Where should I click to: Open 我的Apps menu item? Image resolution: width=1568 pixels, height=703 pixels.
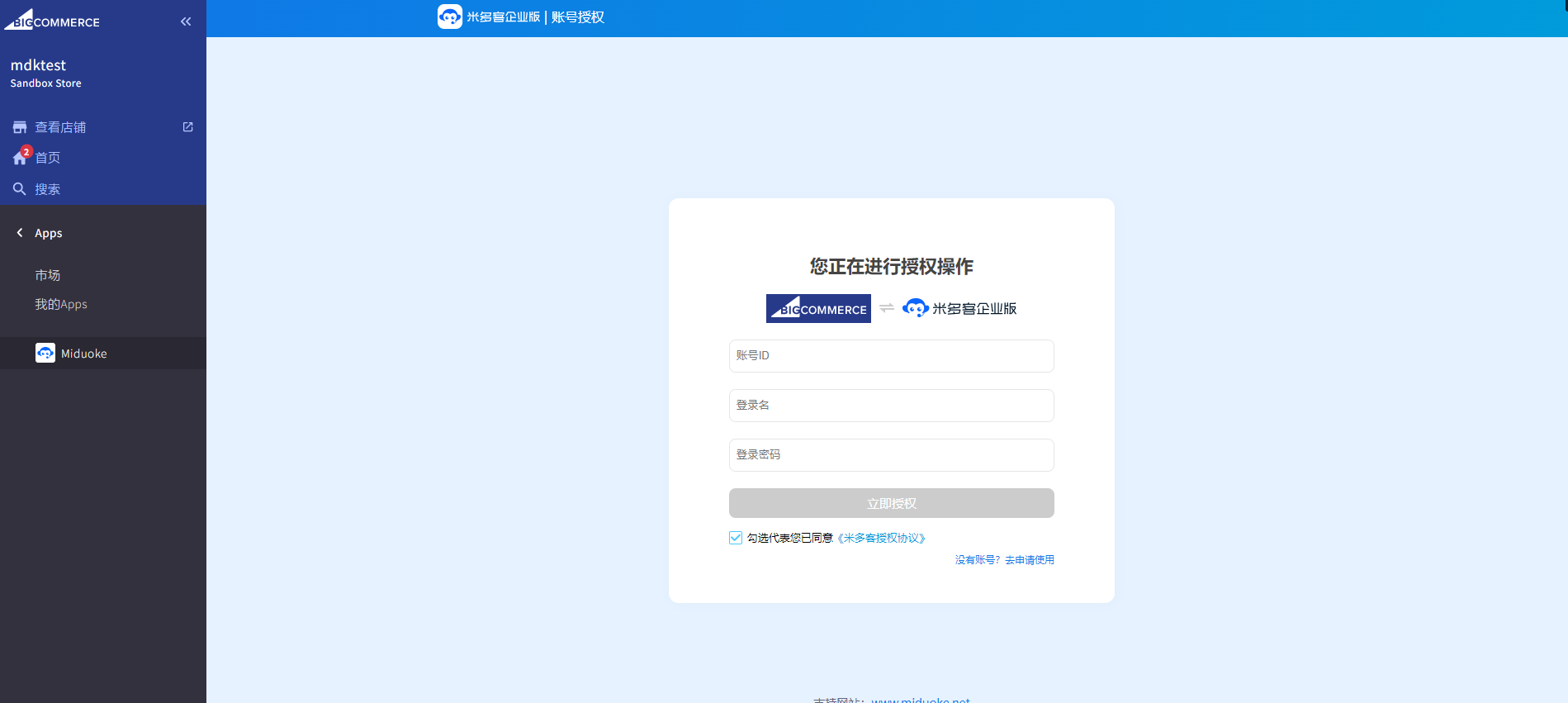coord(61,304)
